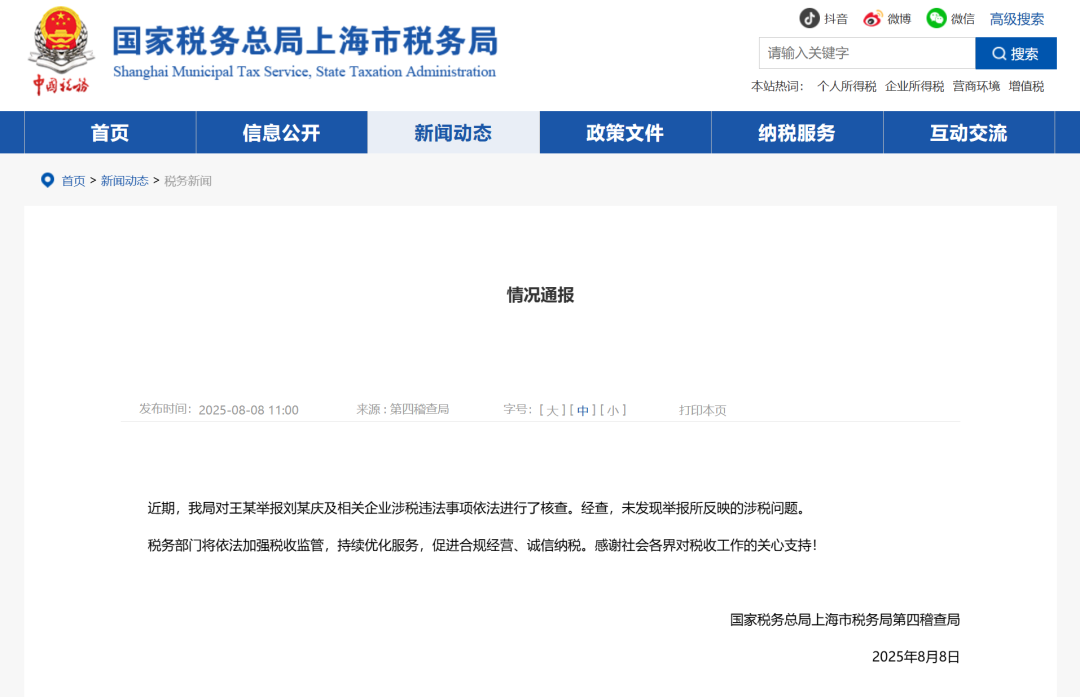Click hot keyword 个人所得税
The image size is (1080, 697).
[846, 87]
